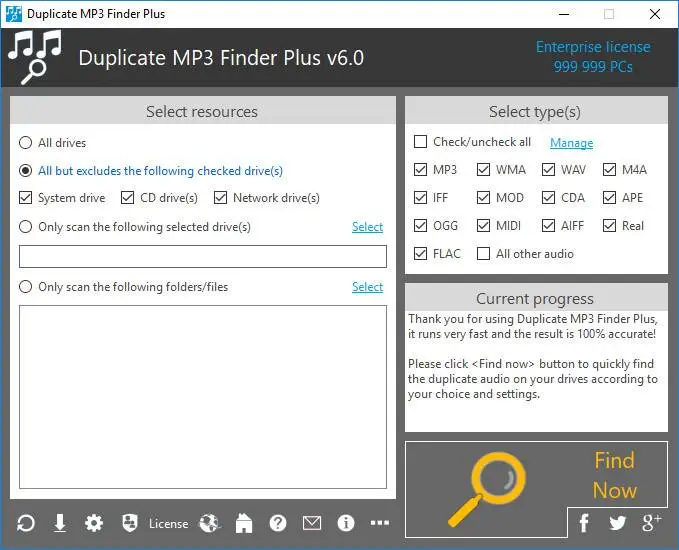The height and width of the screenshot is (550, 679).
Task: Share on the Twitter bird icon
Action: [618, 523]
